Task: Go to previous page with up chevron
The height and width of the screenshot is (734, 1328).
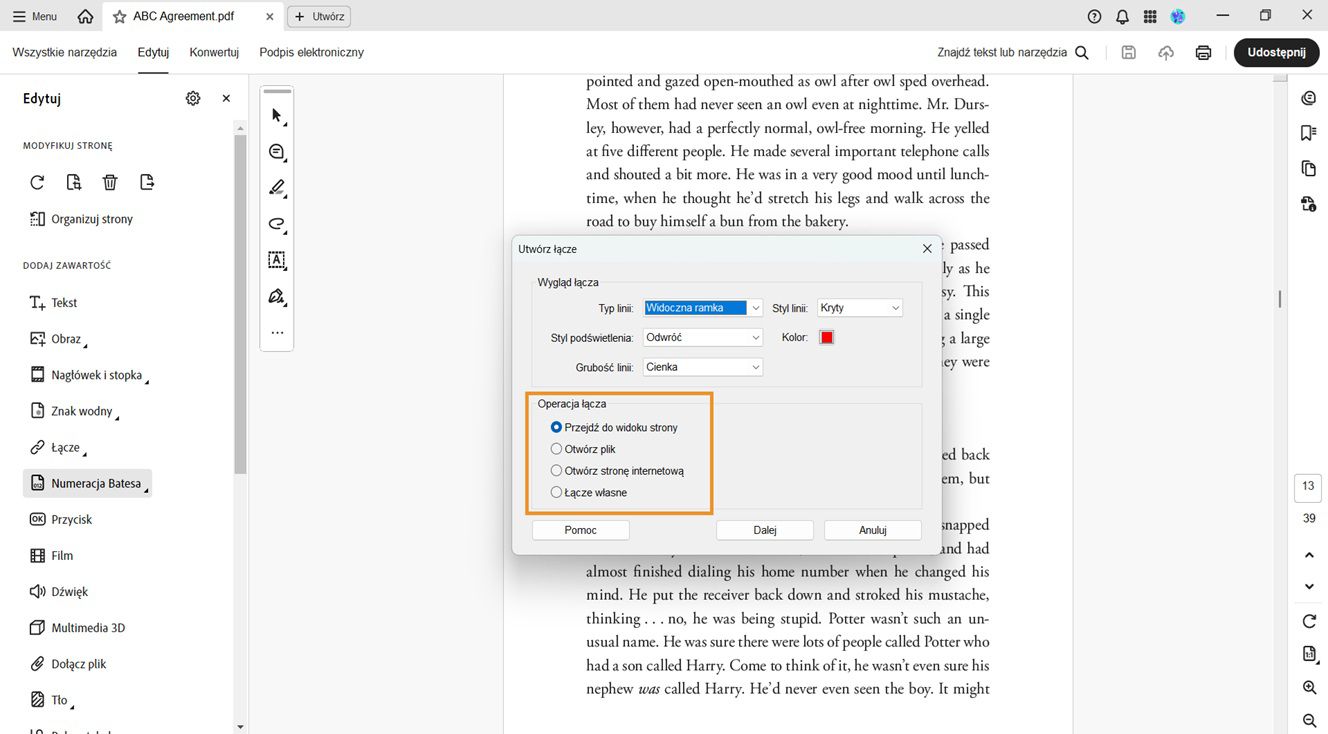Action: tap(1309, 555)
